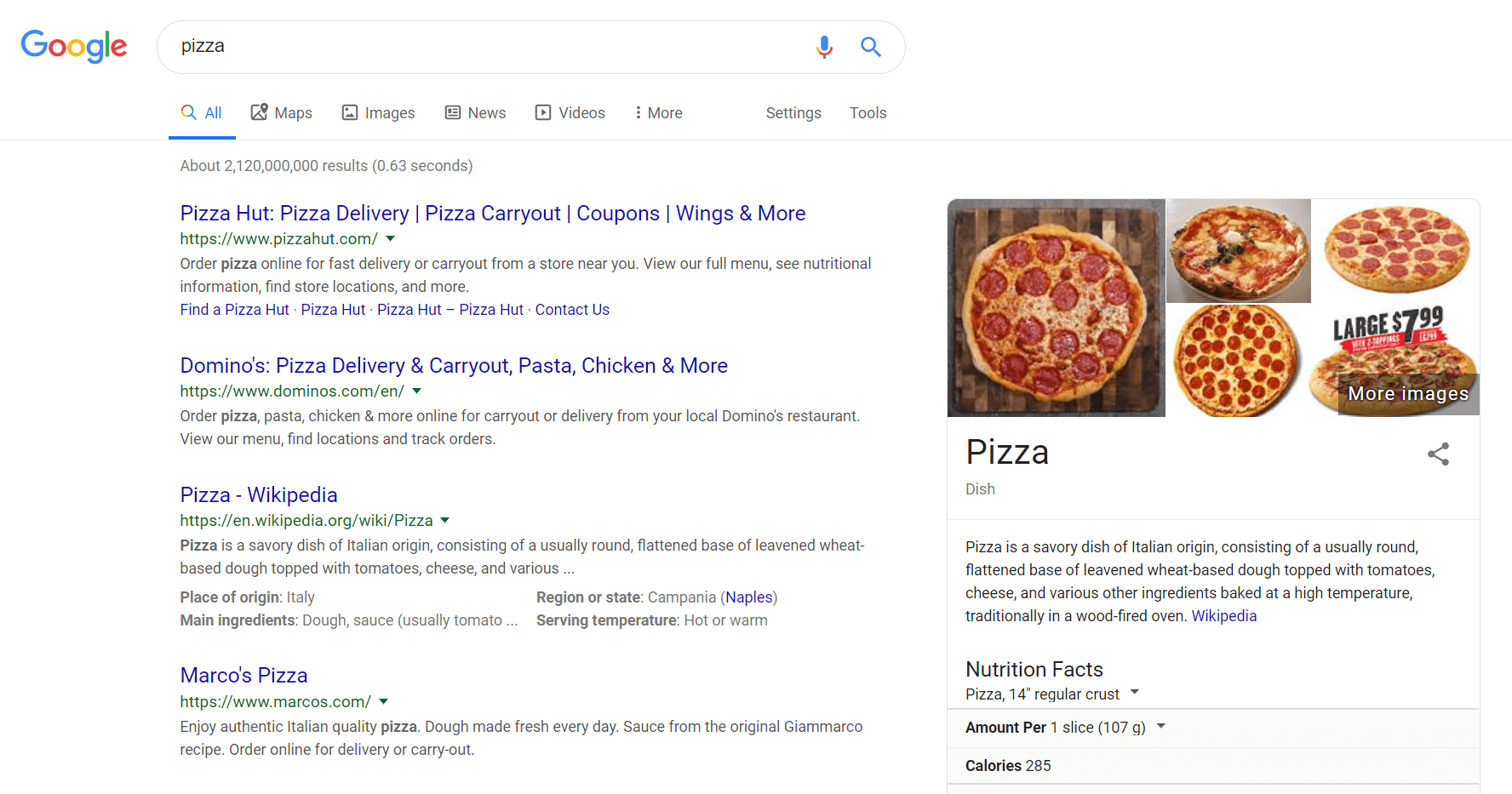Open the top middle margherita pizza image
Image resolution: width=1512 pixels, height=794 pixels.
pos(1239,251)
